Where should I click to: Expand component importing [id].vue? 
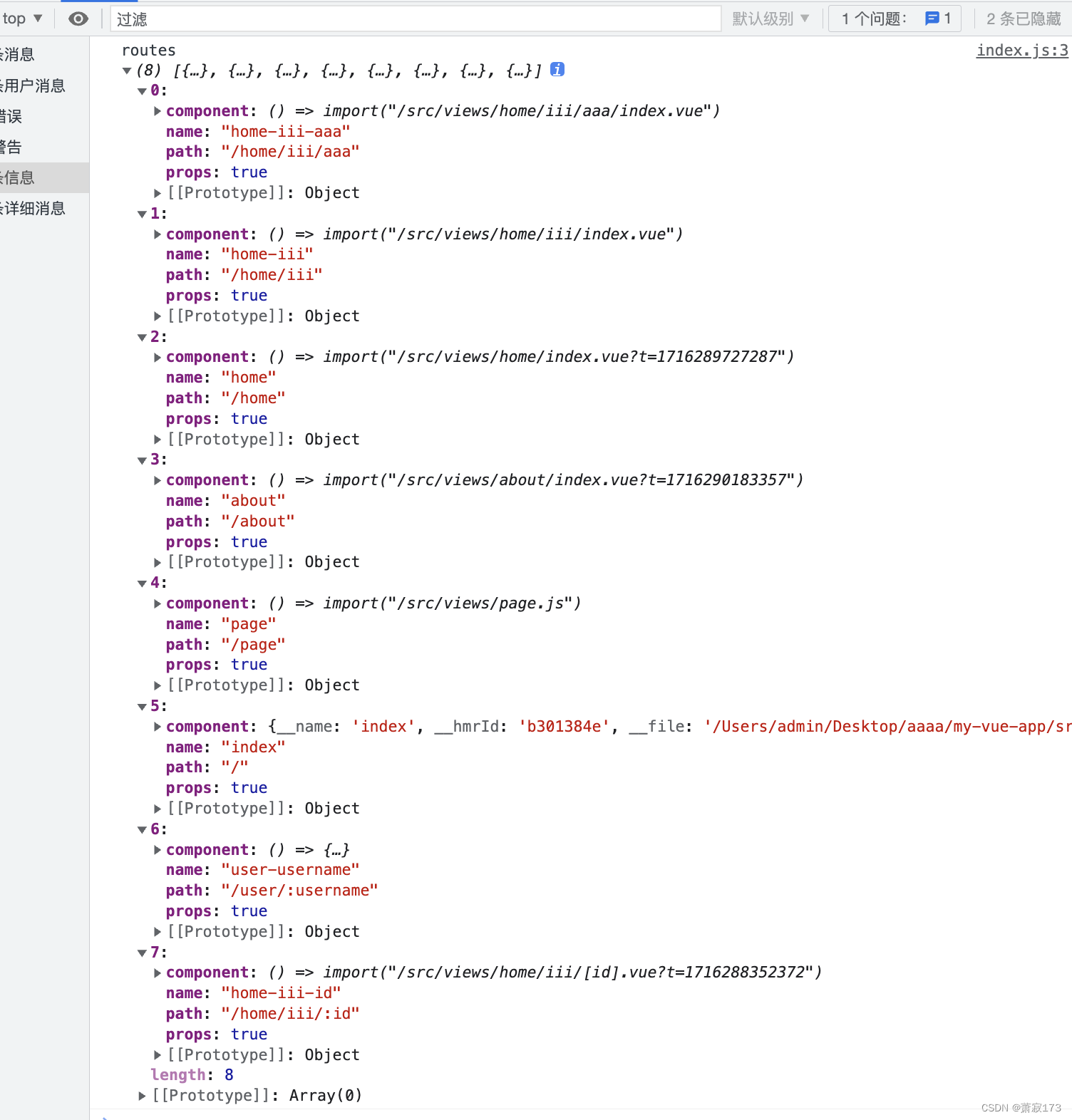pyautogui.click(x=158, y=973)
